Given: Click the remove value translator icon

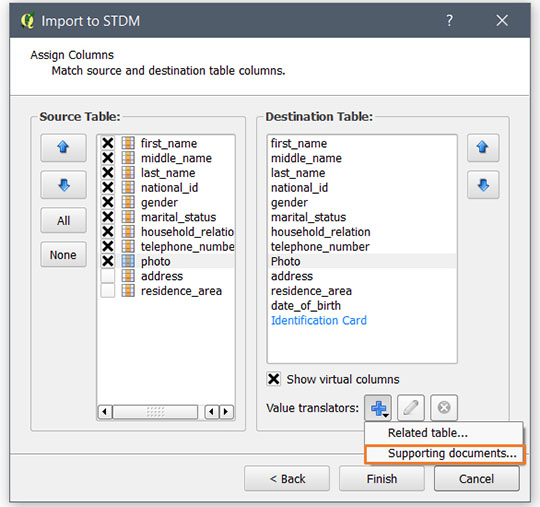Looking at the screenshot, I should (444, 408).
